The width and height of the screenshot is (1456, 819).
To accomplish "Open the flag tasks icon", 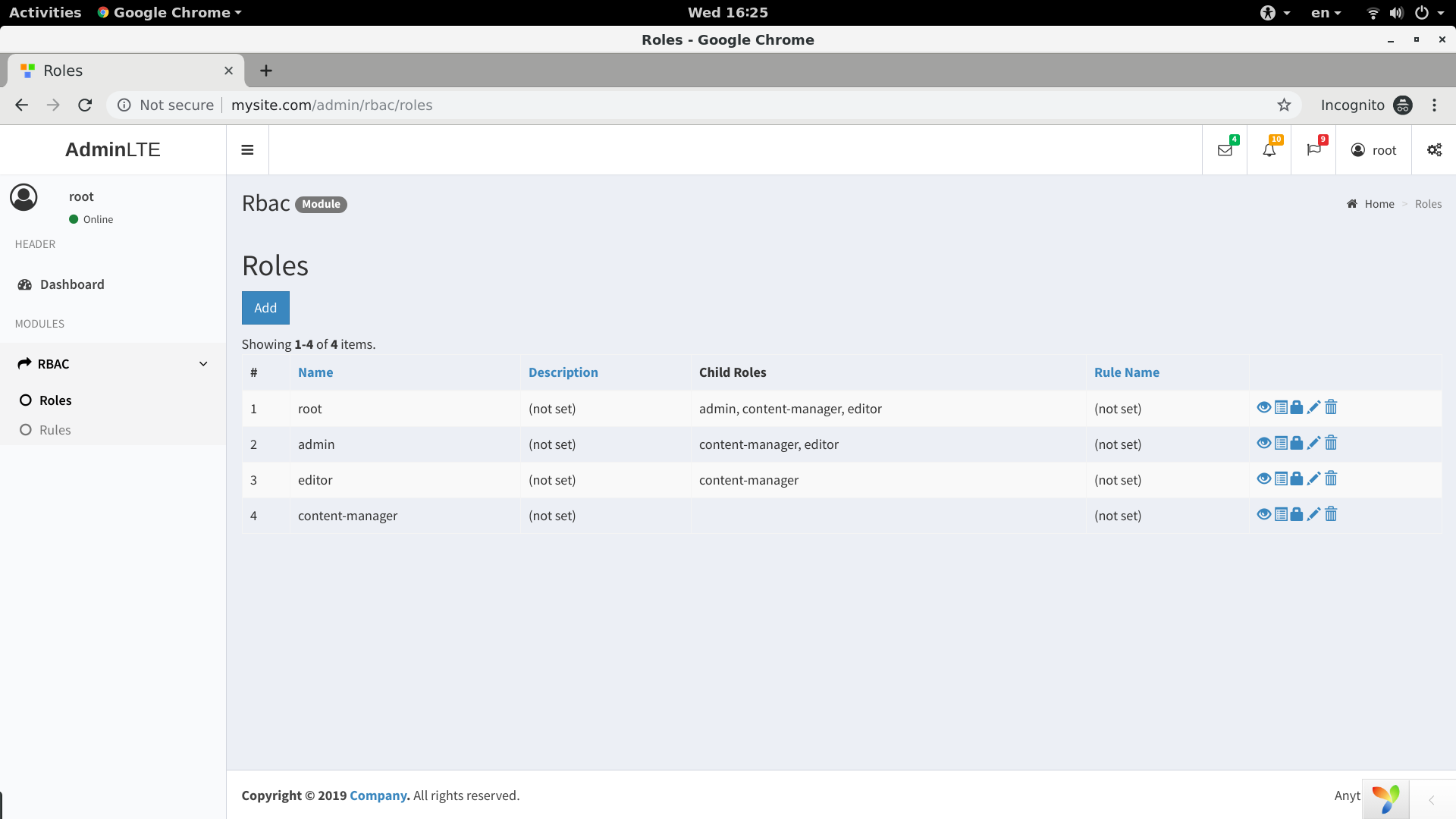I will (x=1314, y=150).
